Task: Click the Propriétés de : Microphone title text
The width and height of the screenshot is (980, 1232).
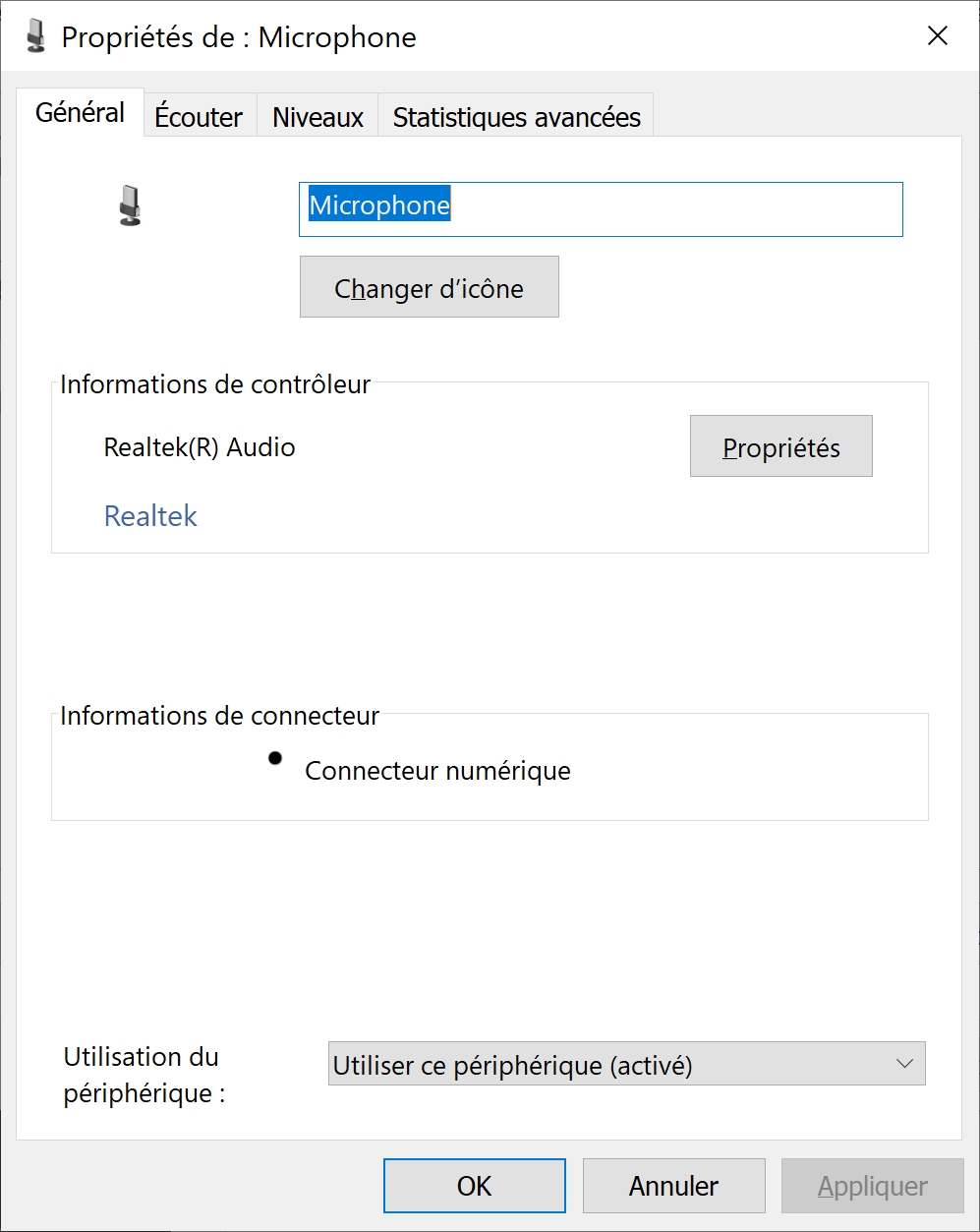Action: [x=239, y=37]
